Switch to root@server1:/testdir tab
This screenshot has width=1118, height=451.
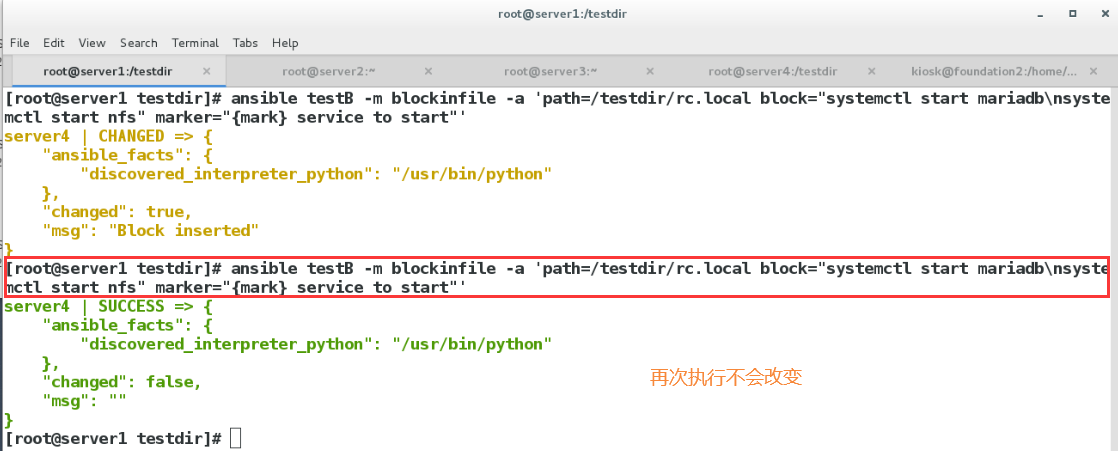(108, 71)
